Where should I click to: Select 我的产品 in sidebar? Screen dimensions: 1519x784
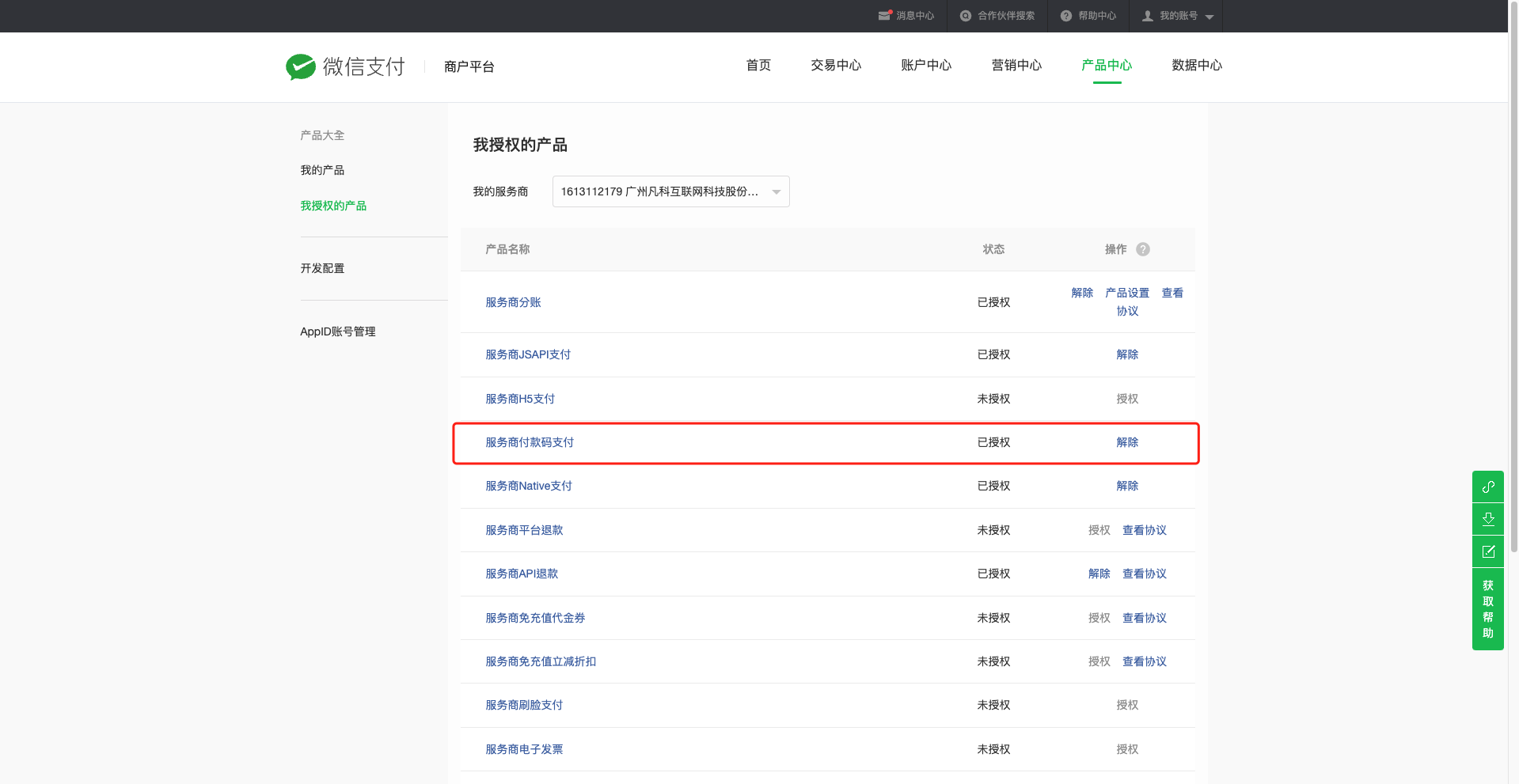[322, 170]
